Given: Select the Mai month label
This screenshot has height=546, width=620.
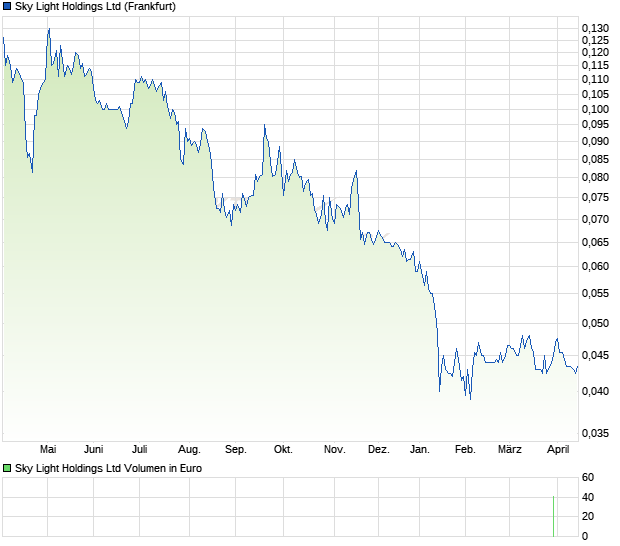Looking at the screenshot, I should (x=48, y=450).
